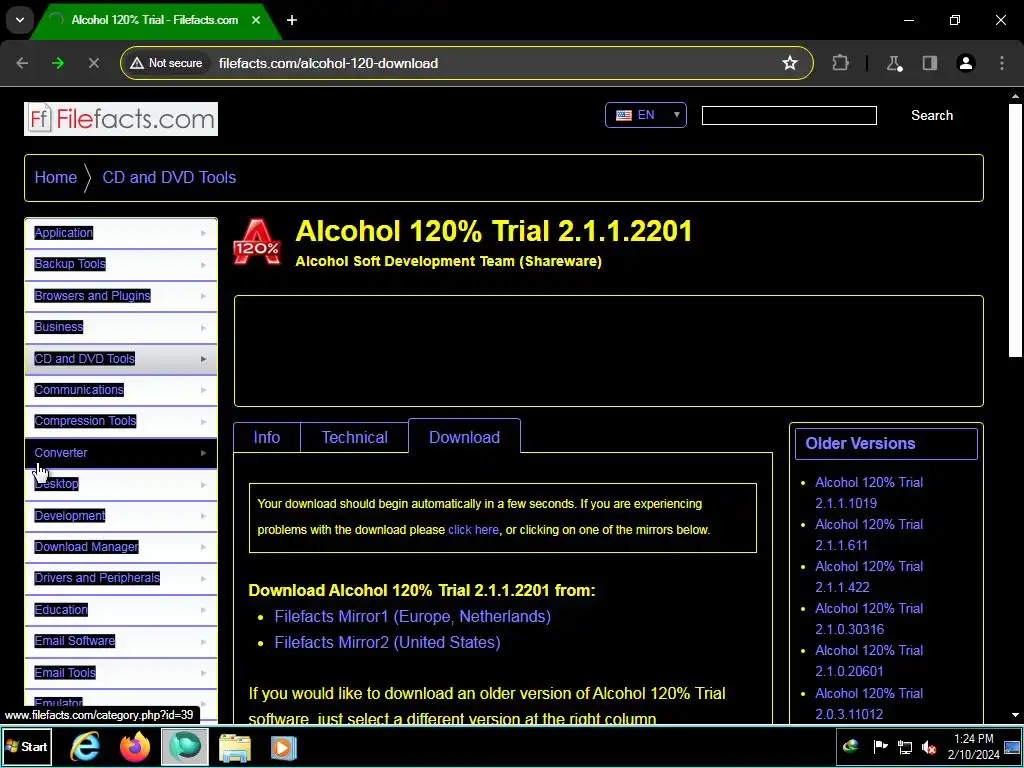Open CD and DVD Tools breadcrumb link
This screenshot has width=1024, height=768.
[169, 178]
